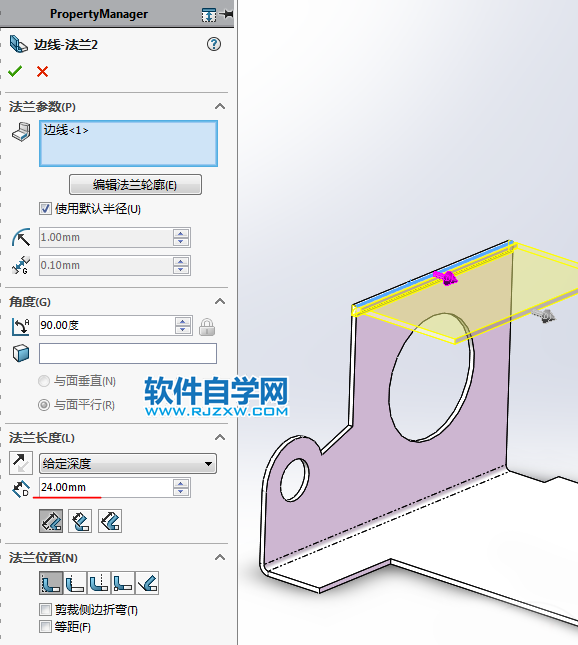Image resolution: width=578 pixels, height=645 pixels.
Task: Select Material Outside flange position
Action: 75,583
